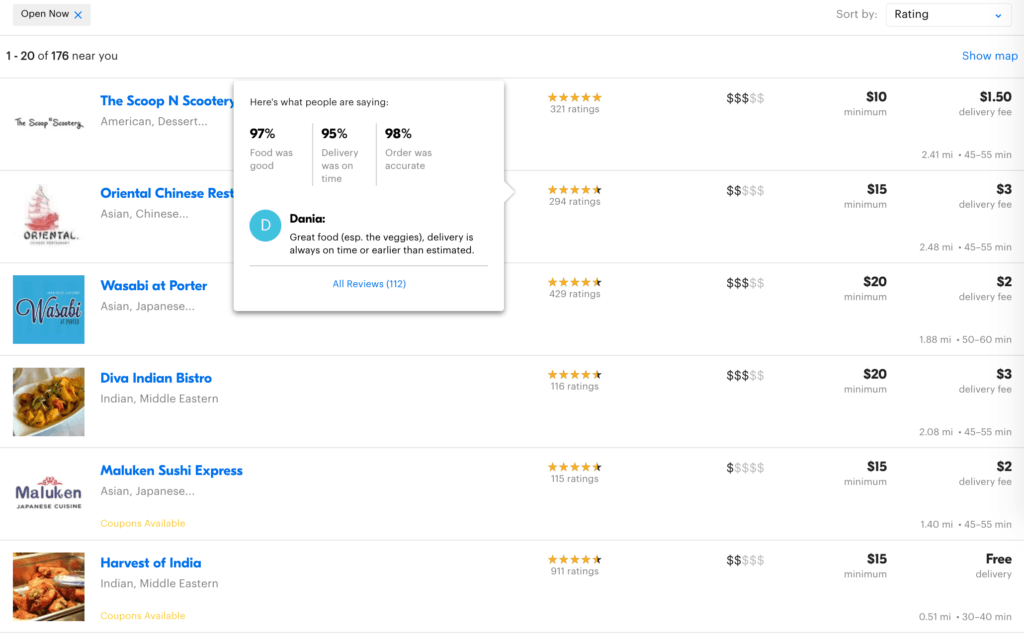Click the Harvest of India star rating
1024x635 pixels.
click(574, 560)
